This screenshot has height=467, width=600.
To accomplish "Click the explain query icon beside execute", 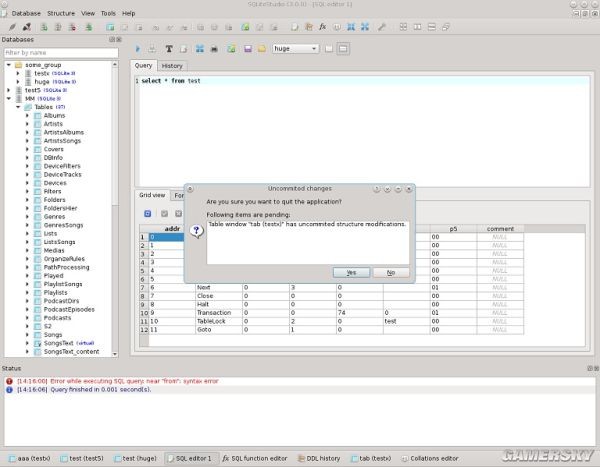I will pos(152,49).
